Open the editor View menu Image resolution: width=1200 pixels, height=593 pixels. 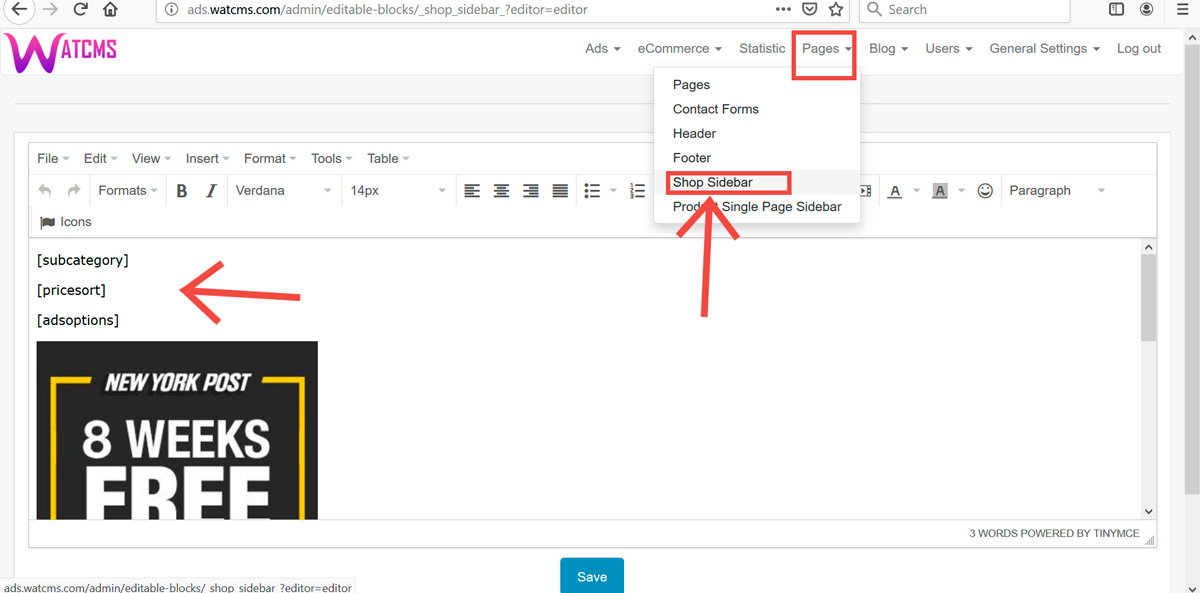[x=151, y=158]
